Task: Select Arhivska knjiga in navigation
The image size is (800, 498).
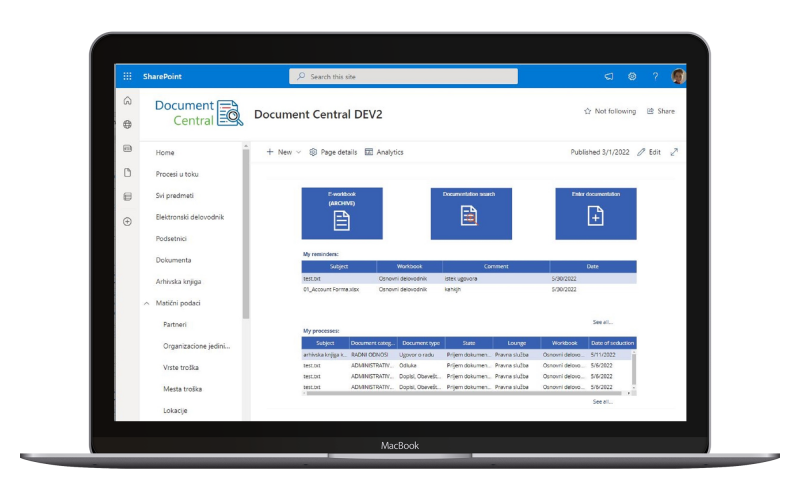Action: (178, 281)
